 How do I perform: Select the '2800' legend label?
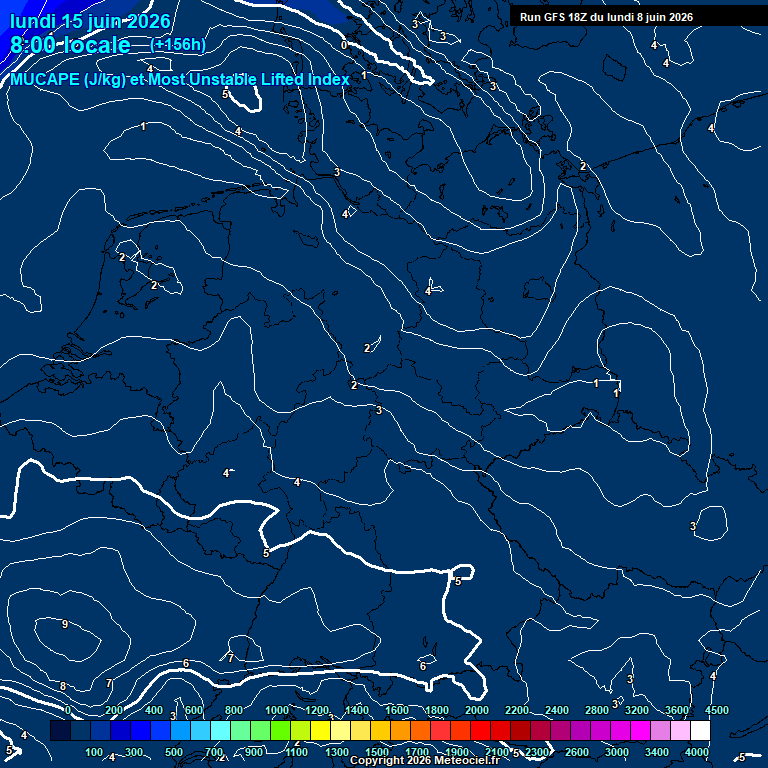597,710
